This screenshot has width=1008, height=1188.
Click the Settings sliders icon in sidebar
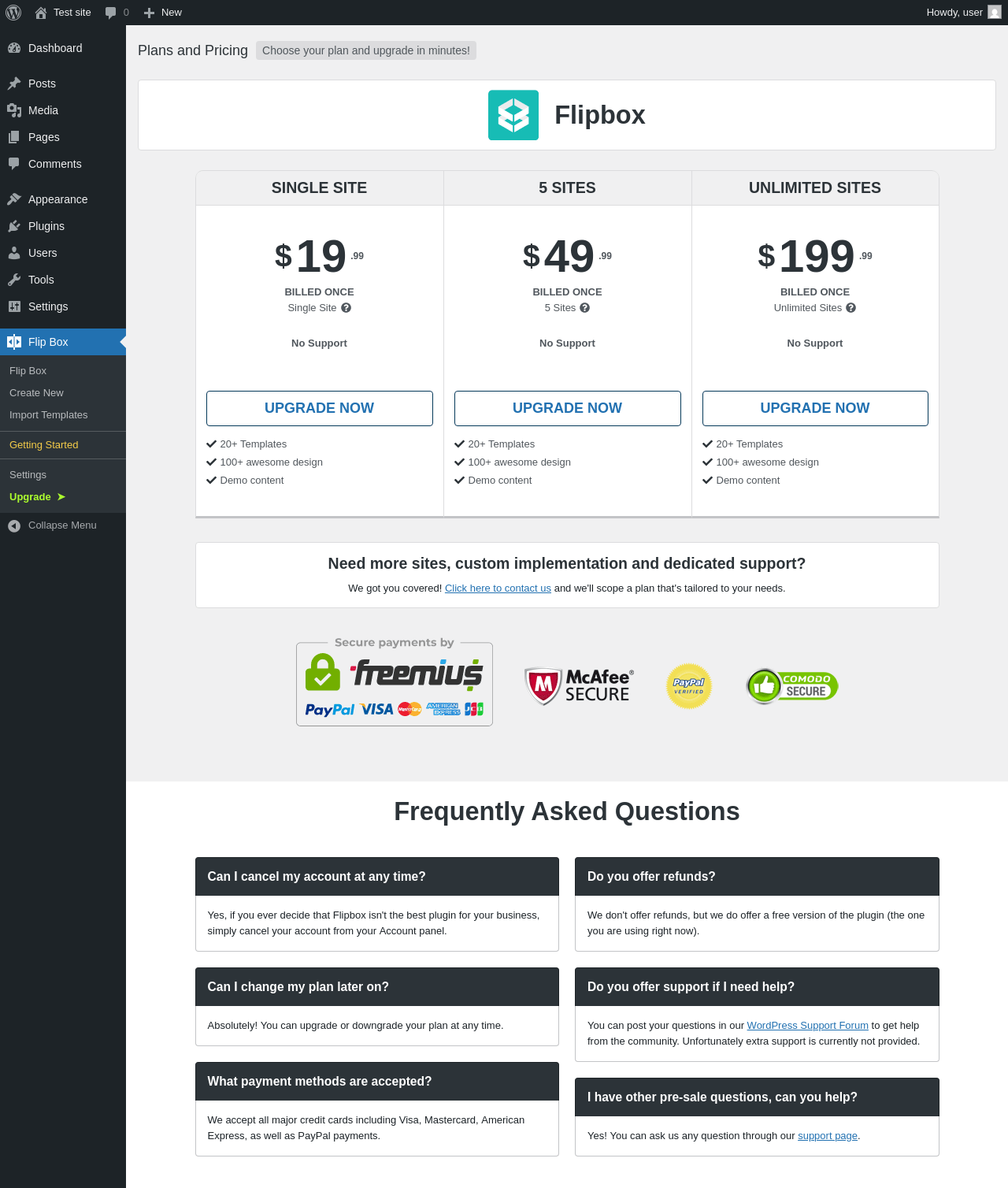[14, 306]
